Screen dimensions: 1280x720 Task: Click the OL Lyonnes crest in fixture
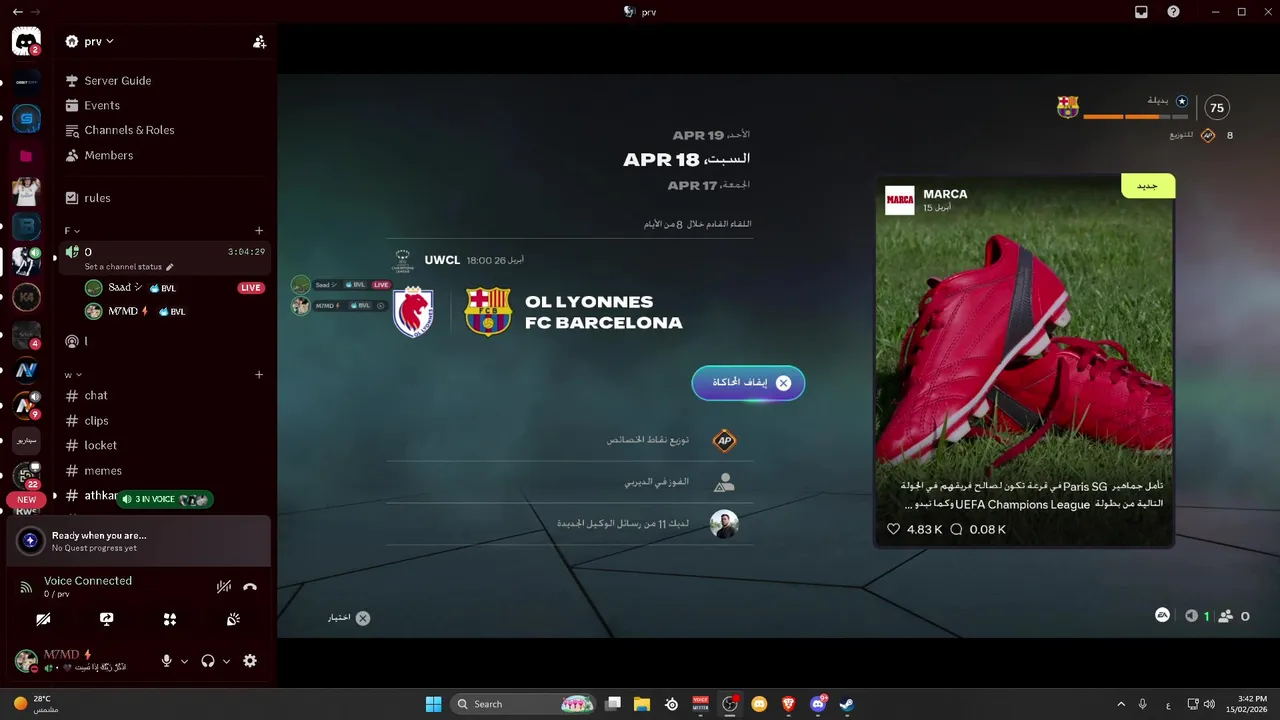click(413, 311)
